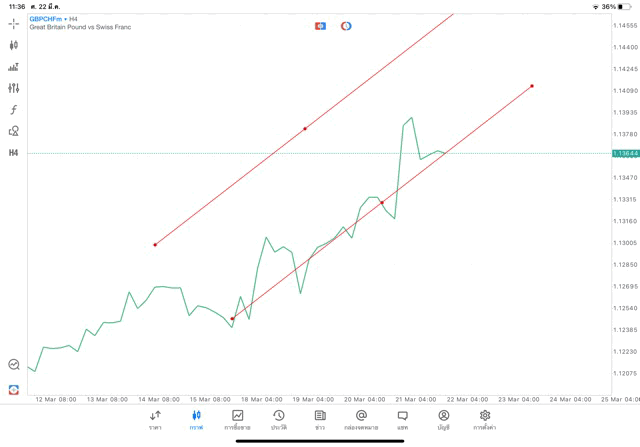
Task: Tap the red-blue circular clock icon
Action: [x=346, y=25]
